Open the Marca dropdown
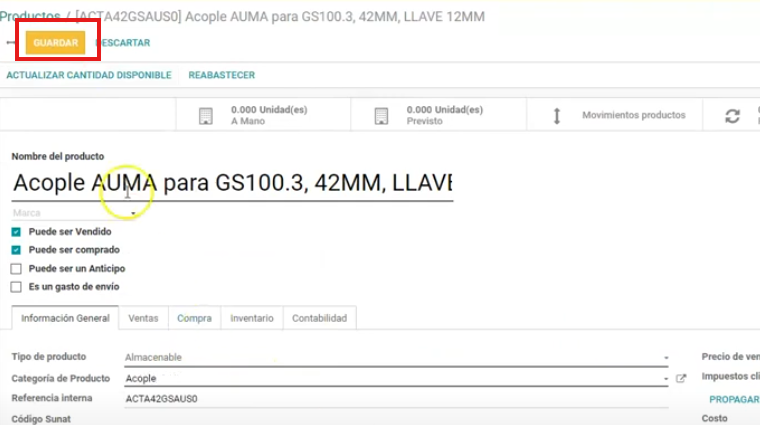The height and width of the screenshot is (425, 760). 75,213
